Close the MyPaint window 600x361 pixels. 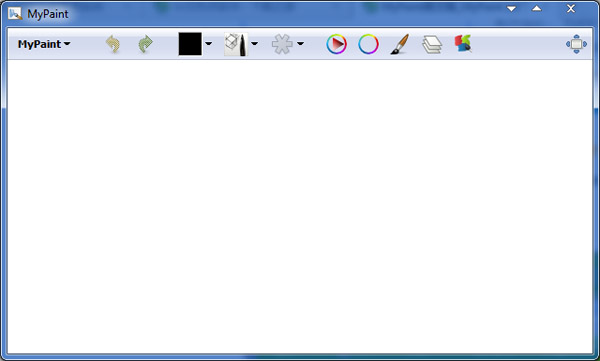pyautogui.click(x=571, y=8)
